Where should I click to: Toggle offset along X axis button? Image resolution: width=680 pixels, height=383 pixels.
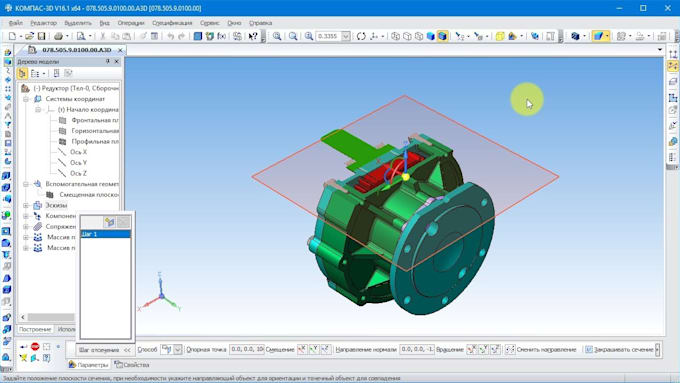click(302, 349)
